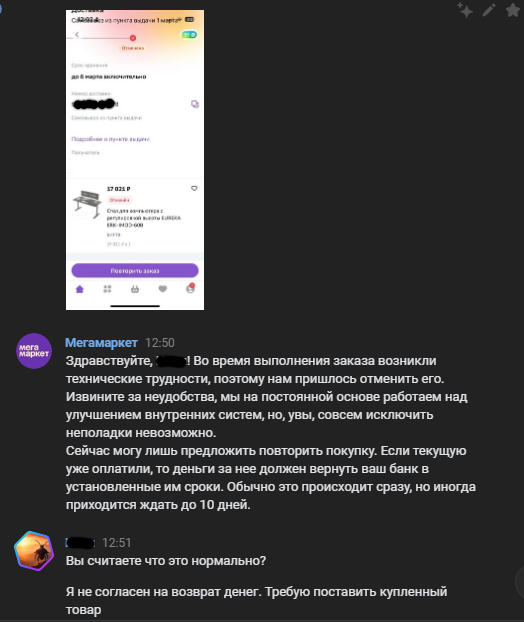Image resolution: width=524 pixels, height=622 pixels.
Task: Click the sparkle AI icon at top
Action: click(464, 10)
